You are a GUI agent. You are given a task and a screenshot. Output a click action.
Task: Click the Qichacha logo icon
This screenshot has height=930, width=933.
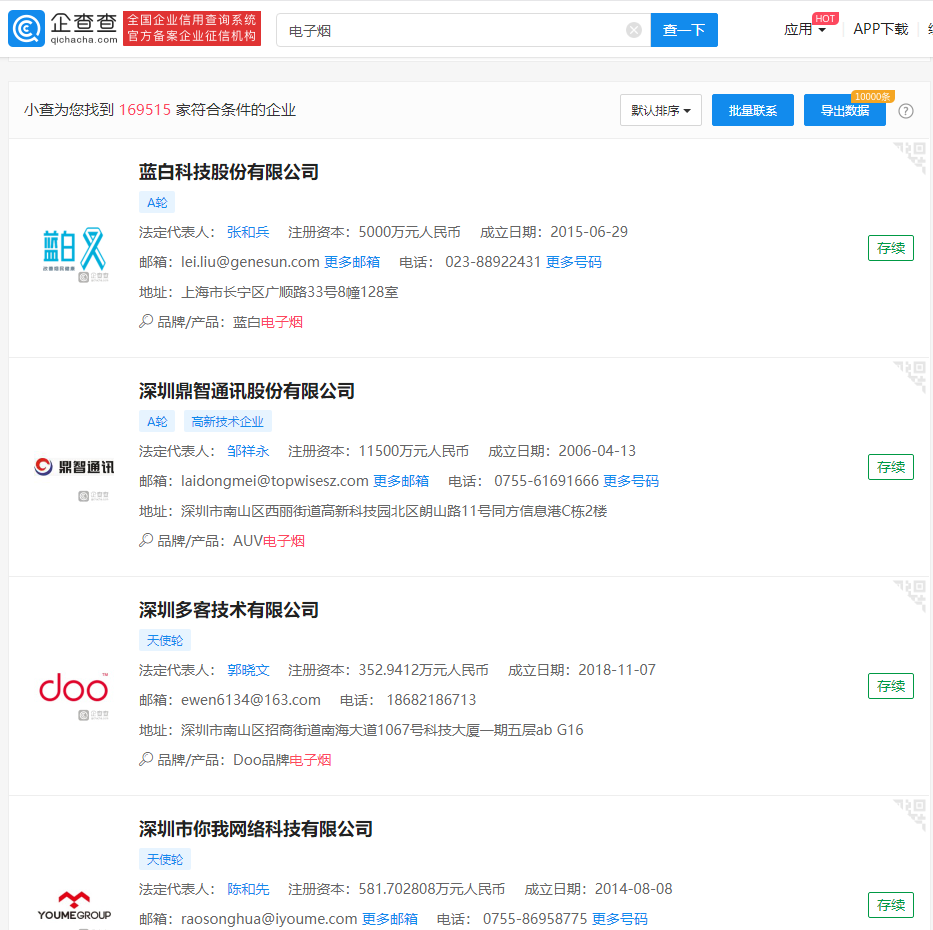26,29
